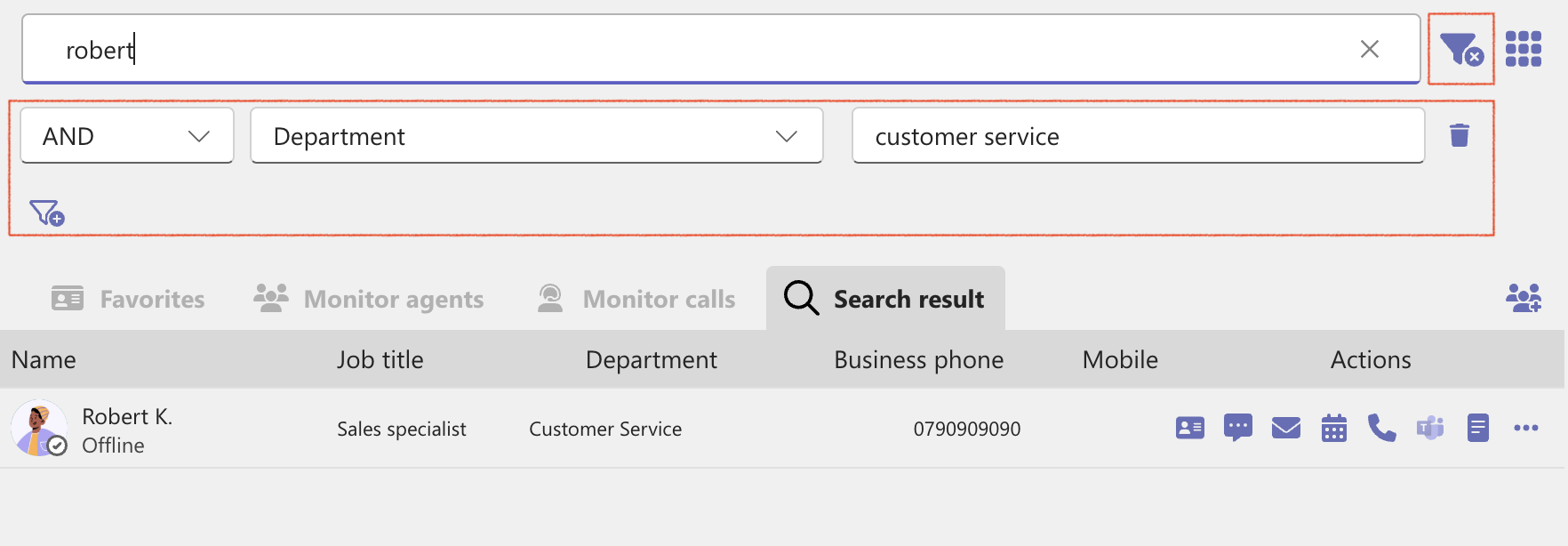Screen dimensions: 1568x546
Task: Click the Actions column header
Action: 1371,359
